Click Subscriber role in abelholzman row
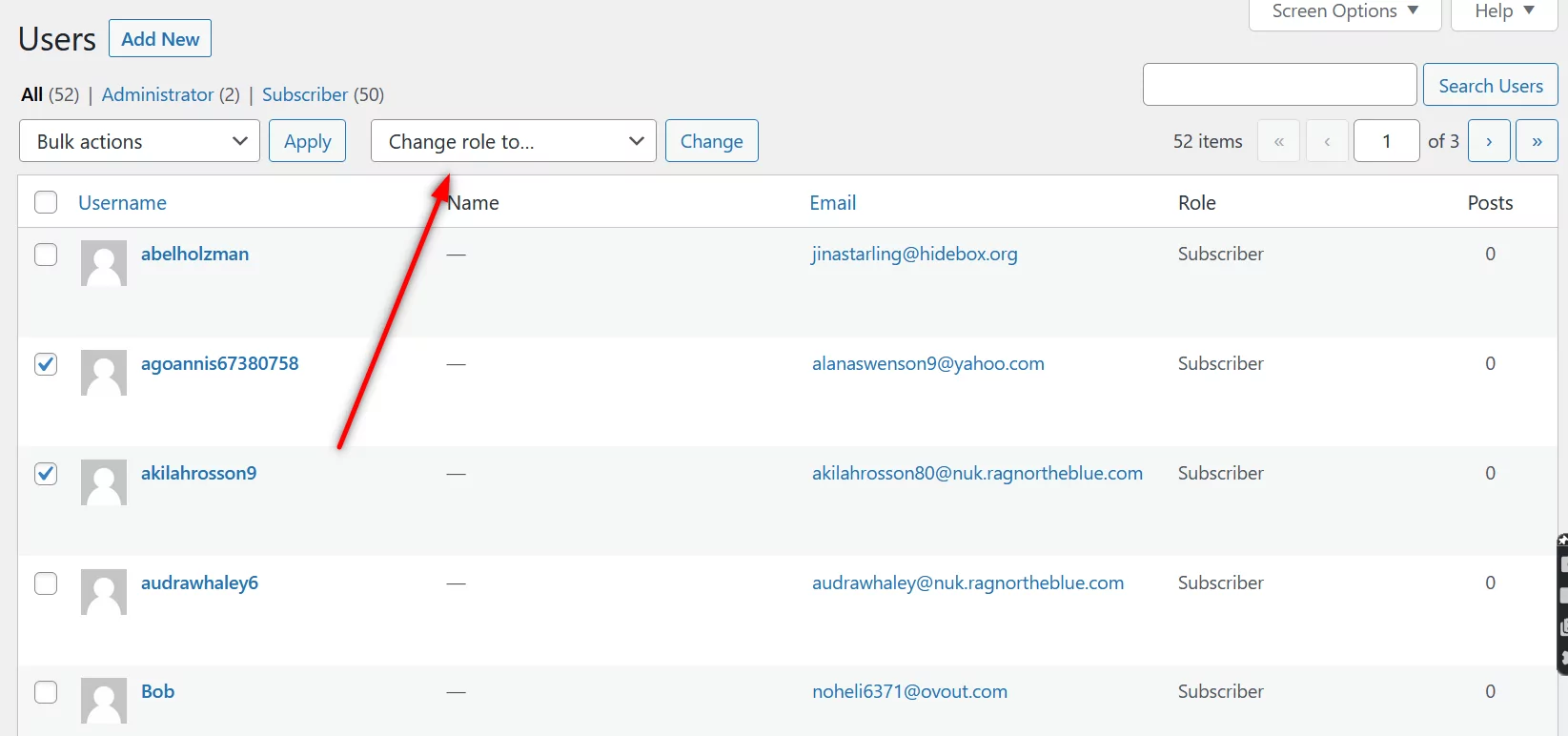The width and height of the screenshot is (1568, 736). pos(1220,254)
